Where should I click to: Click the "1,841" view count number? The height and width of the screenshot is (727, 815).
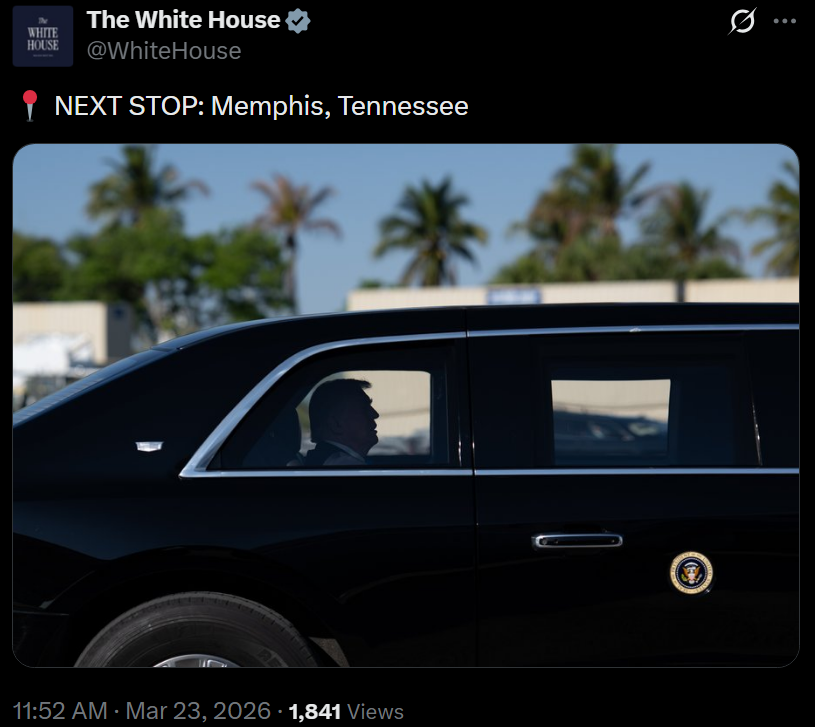pyautogui.click(x=315, y=711)
